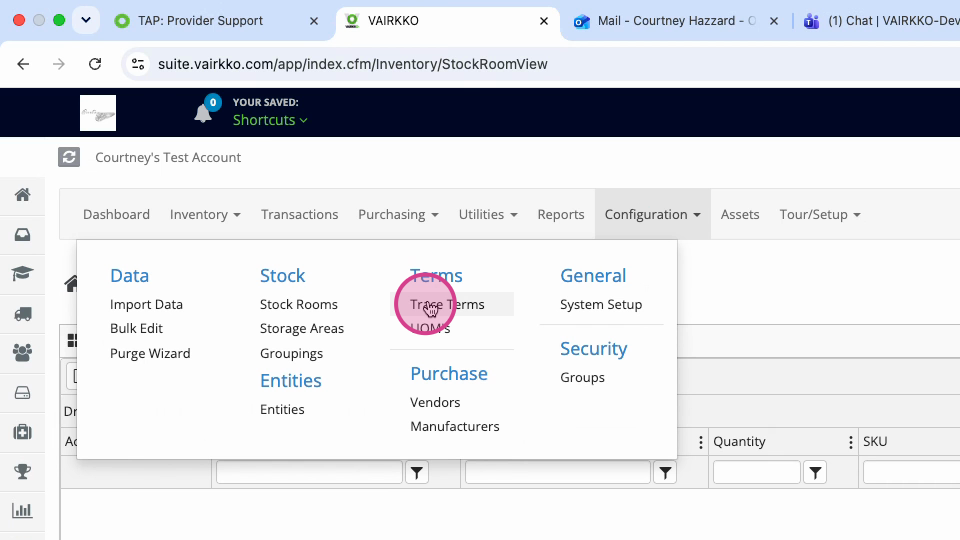The width and height of the screenshot is (960, 540).
Task: Expand the Inventory menu
Action: click(205, 214)
